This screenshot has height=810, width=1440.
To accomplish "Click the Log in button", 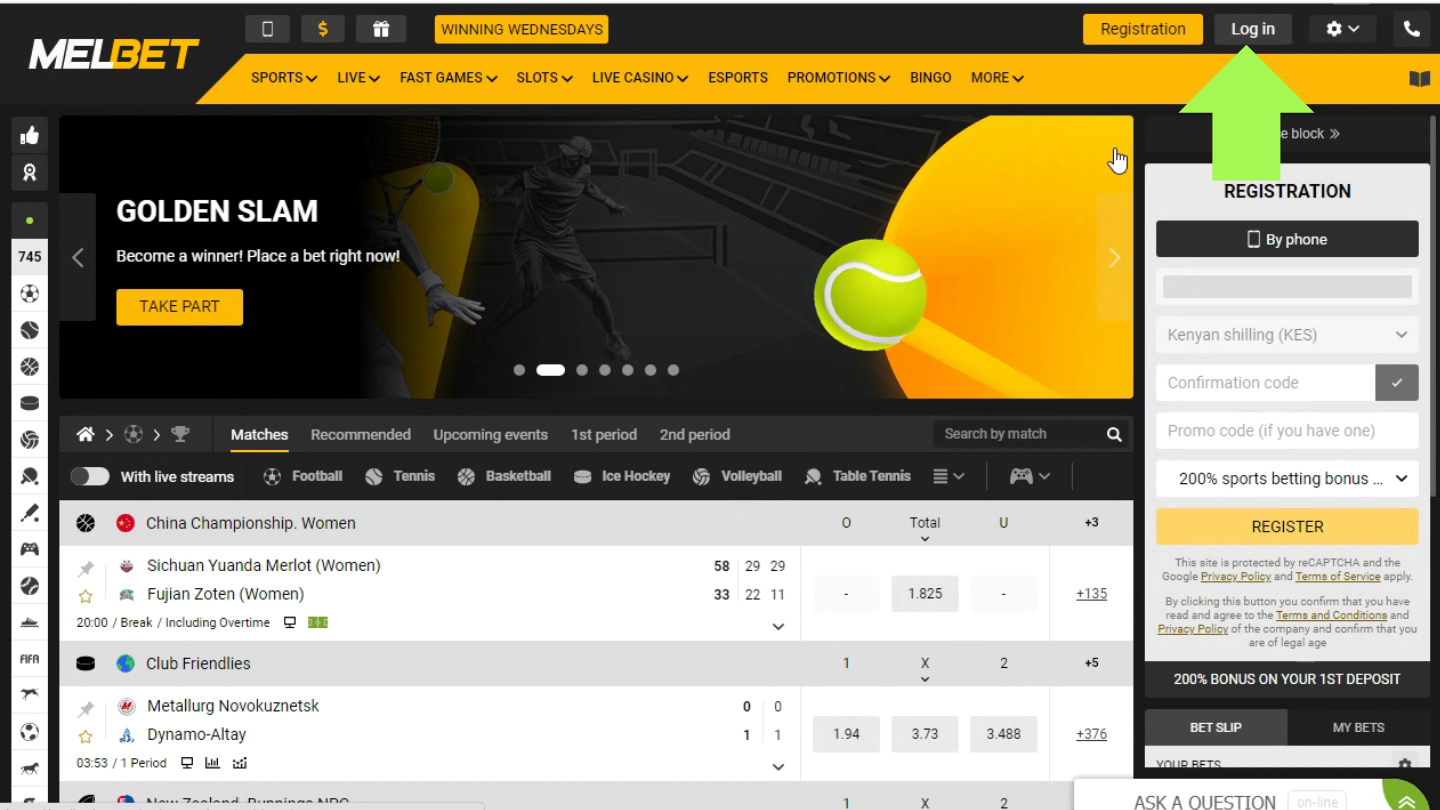I will (x=1252, y=29).
